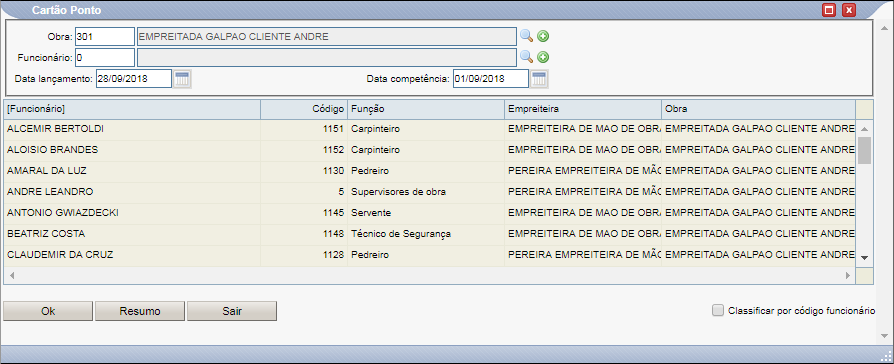894x364 pixels.
Task: Click code cell 1130
Action: click(x=304, y=171)
